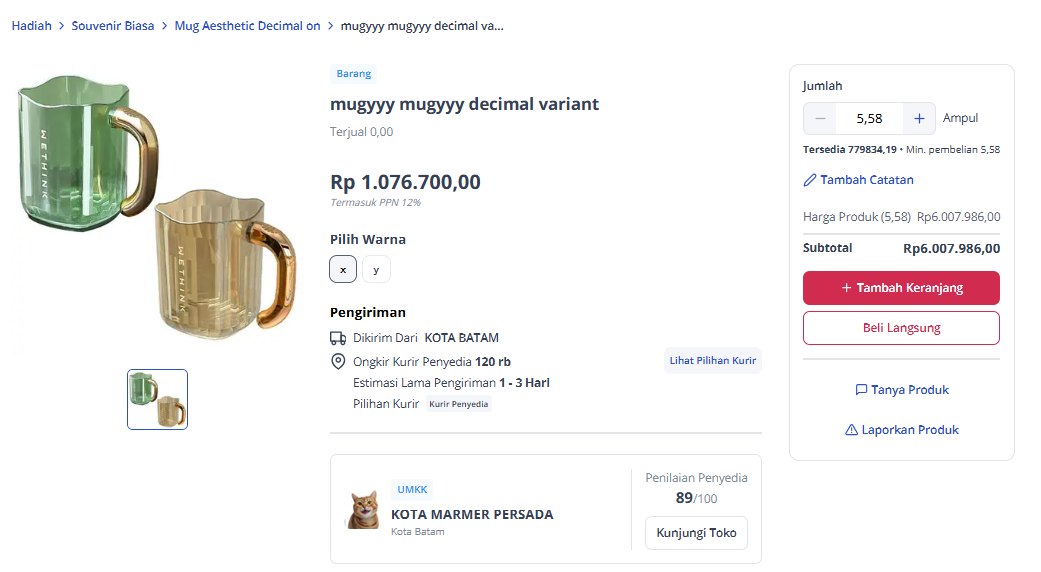
Task: Click the chat icon beside Tanya Produk
Action: [861, 390]
